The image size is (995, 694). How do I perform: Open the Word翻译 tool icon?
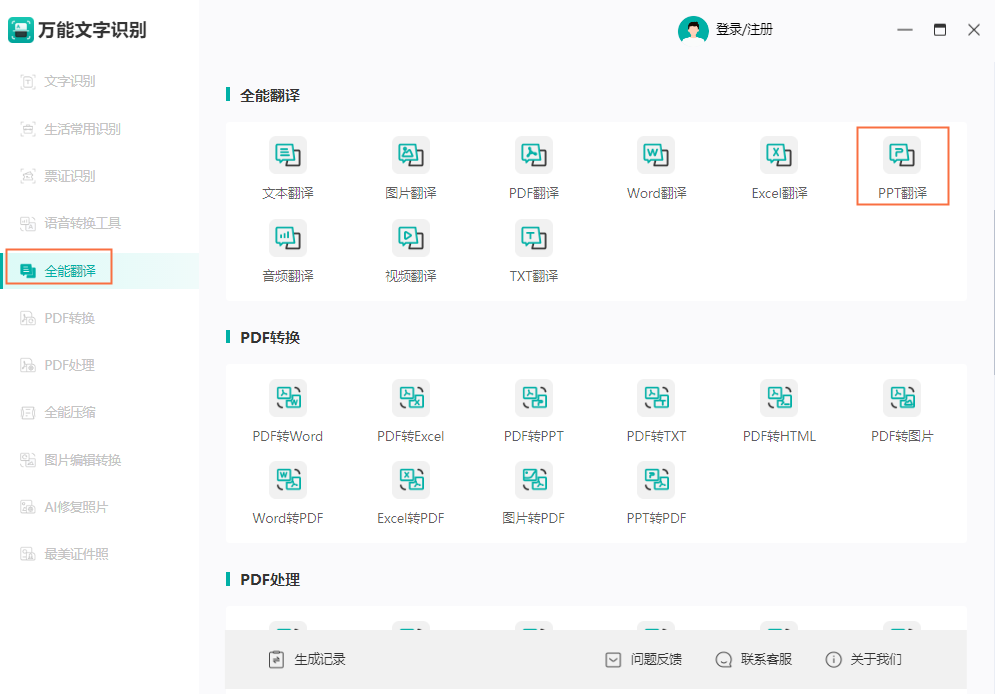pyautogui.click(x=656, y=155)
